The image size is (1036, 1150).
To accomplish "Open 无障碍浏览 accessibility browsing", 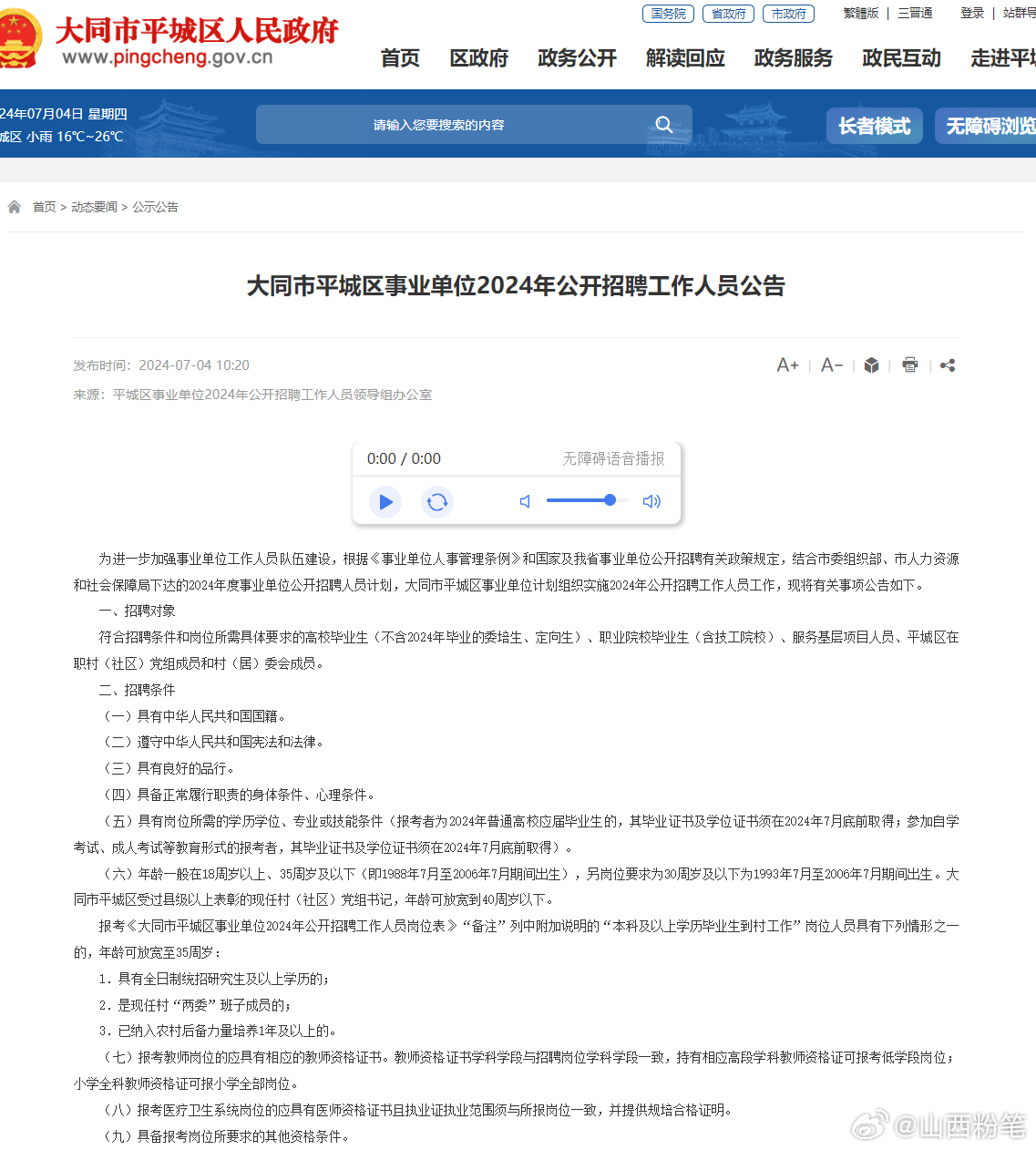I will click(x=986, y=126).
